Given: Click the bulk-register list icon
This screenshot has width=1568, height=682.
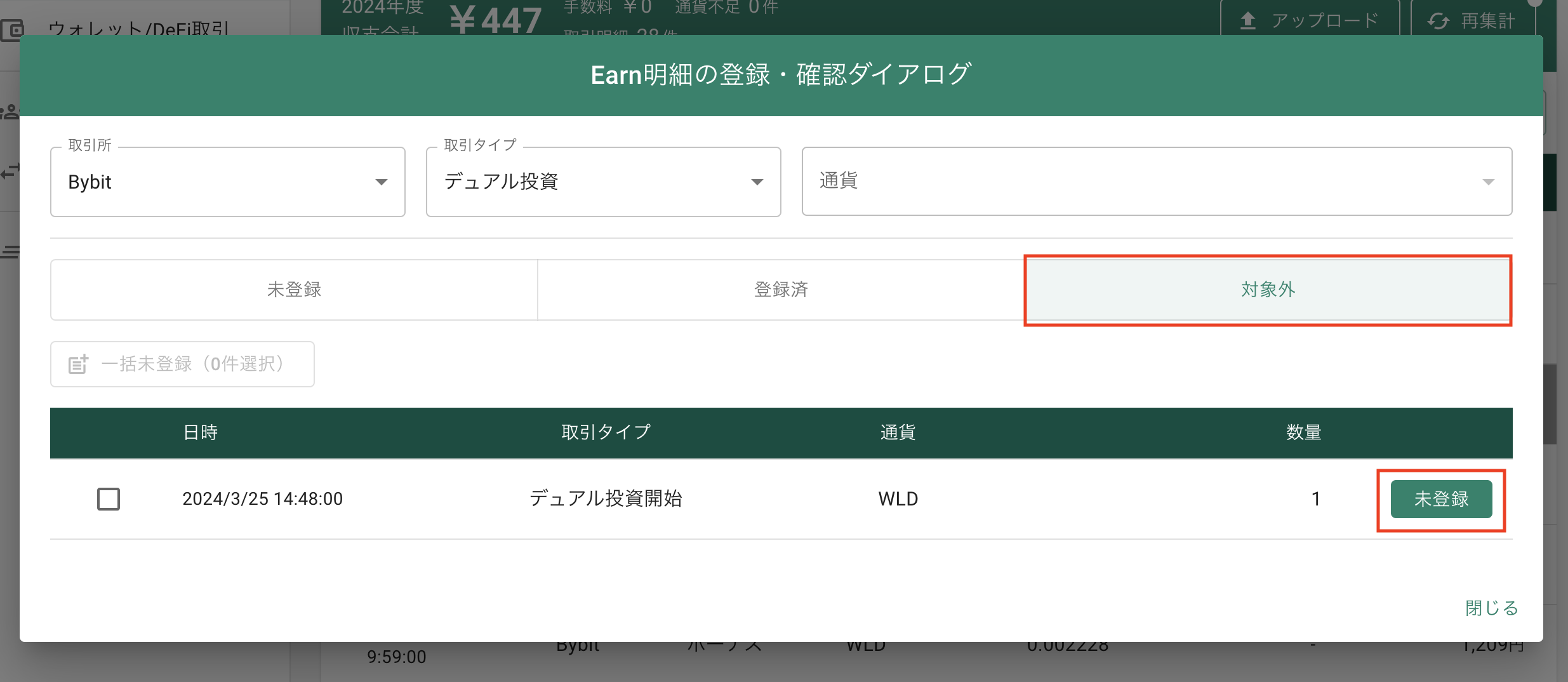Looking at the screenshot, I should [78, 364].
